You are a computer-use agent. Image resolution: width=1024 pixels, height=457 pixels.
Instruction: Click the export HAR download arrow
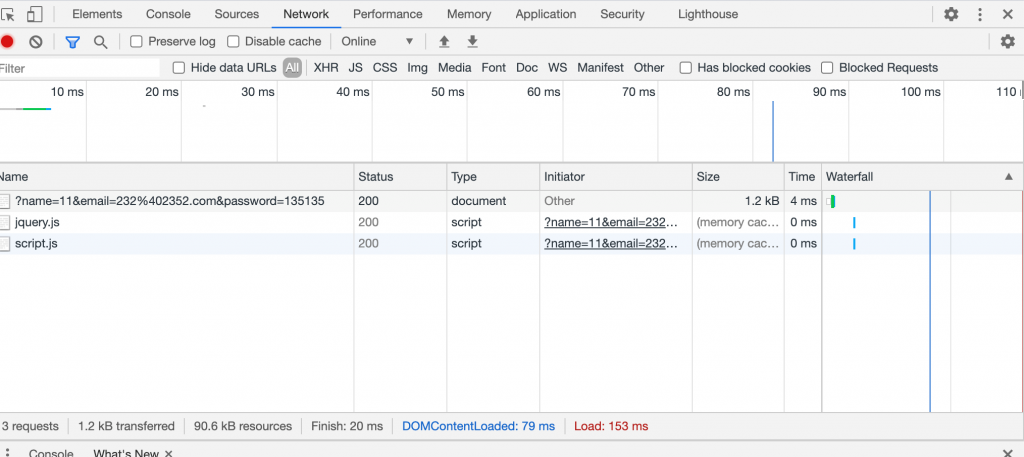point(473,42)
